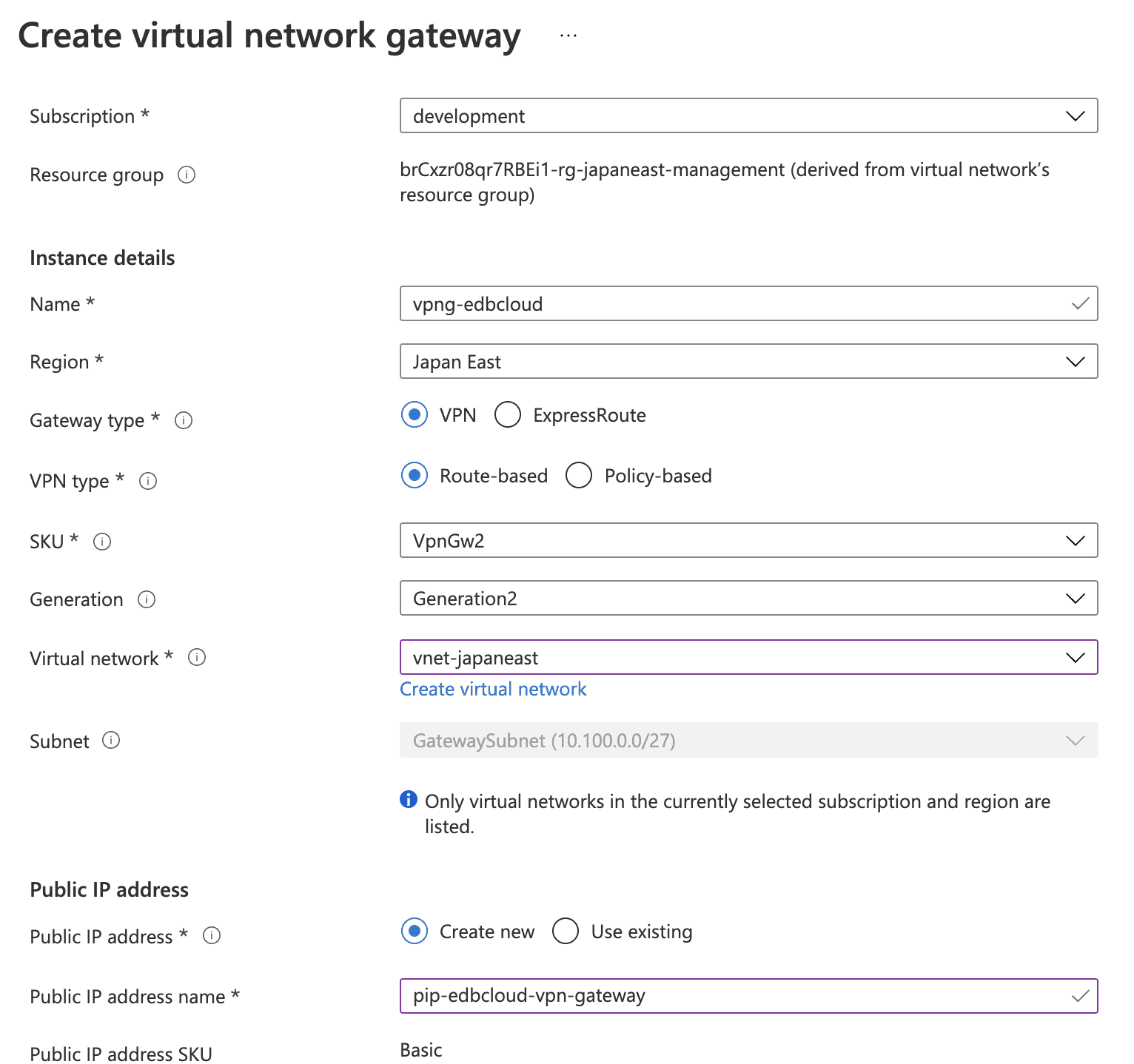
Task: Click the Subnet info icon
Action: click(x=111, y=741)
